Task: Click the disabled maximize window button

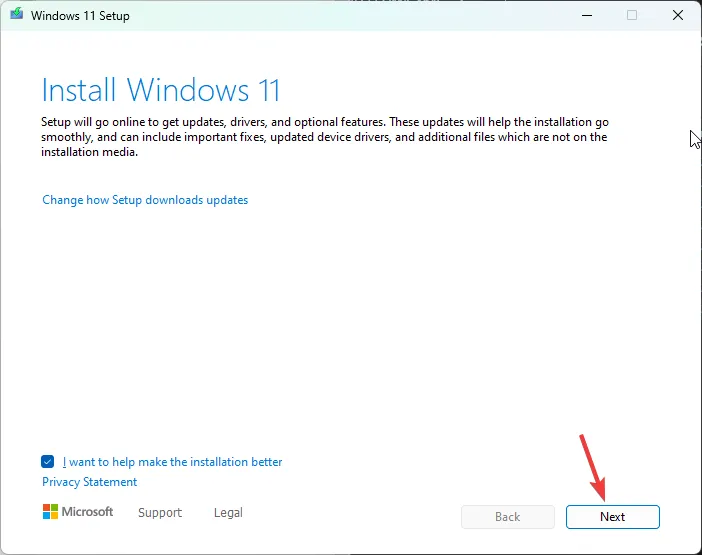Action: pyautogui.click(x=632, y=15)
